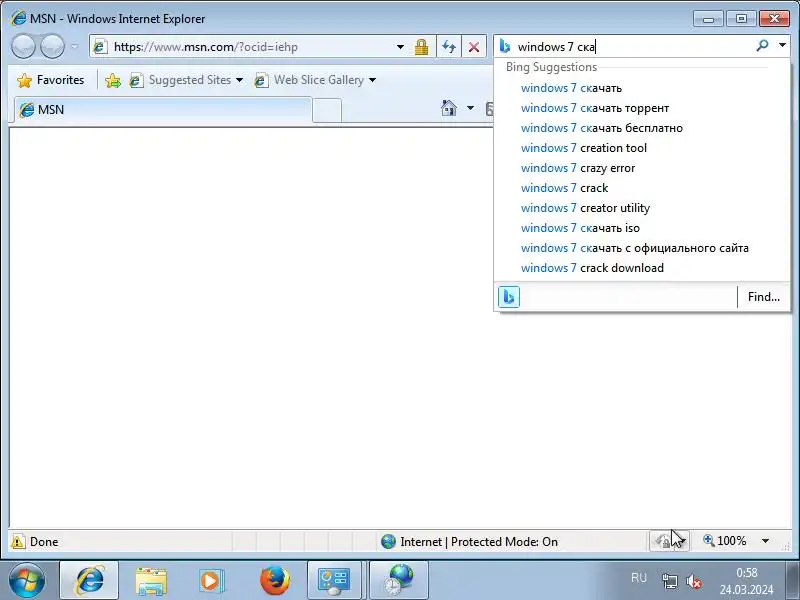This screenshot has height=600, width=800.
Task: Click the 100% zoom level button
Action: (x=725, y=541)
